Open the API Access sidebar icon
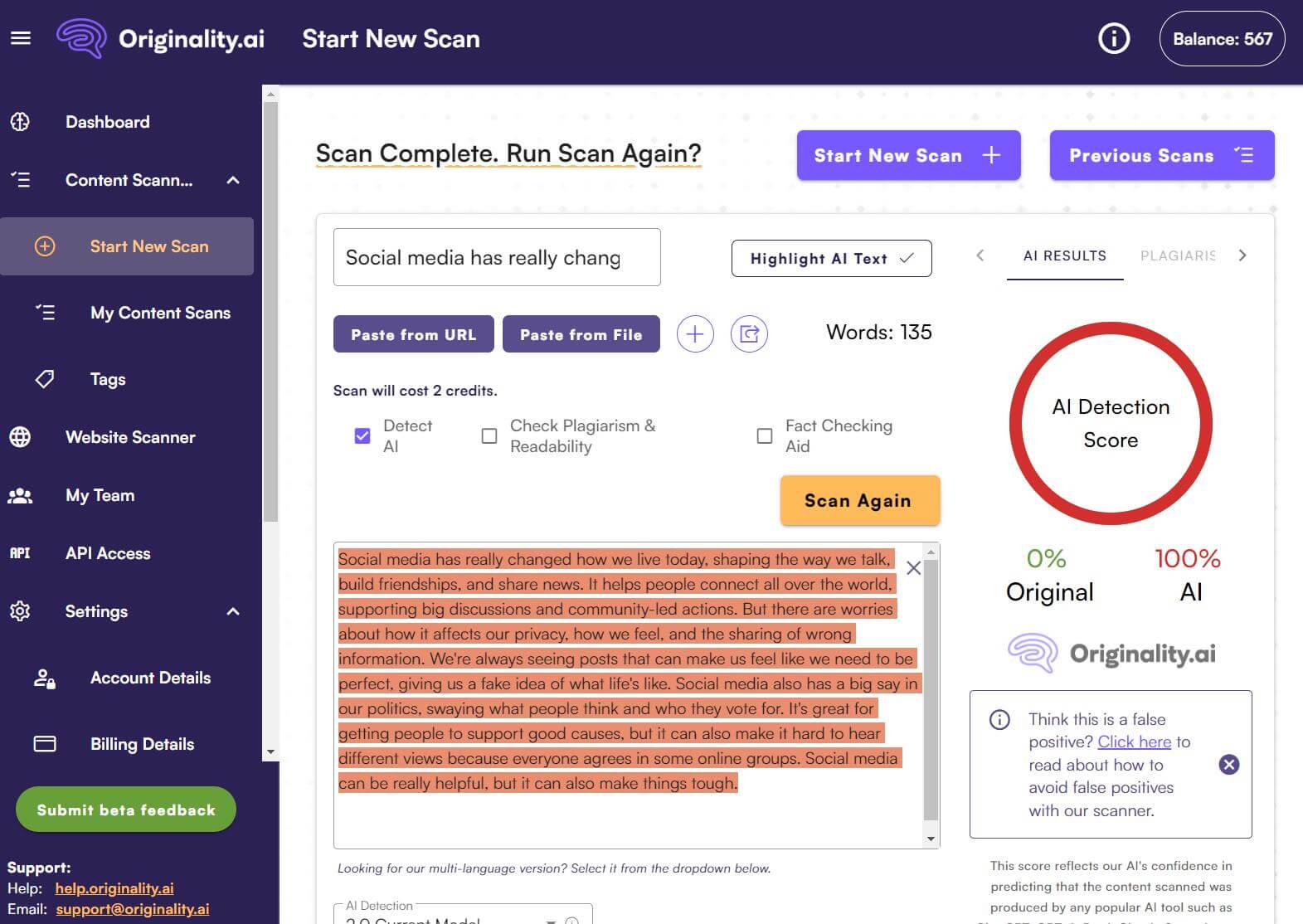This screenshot has height=924, width=1303. [21, 553]
